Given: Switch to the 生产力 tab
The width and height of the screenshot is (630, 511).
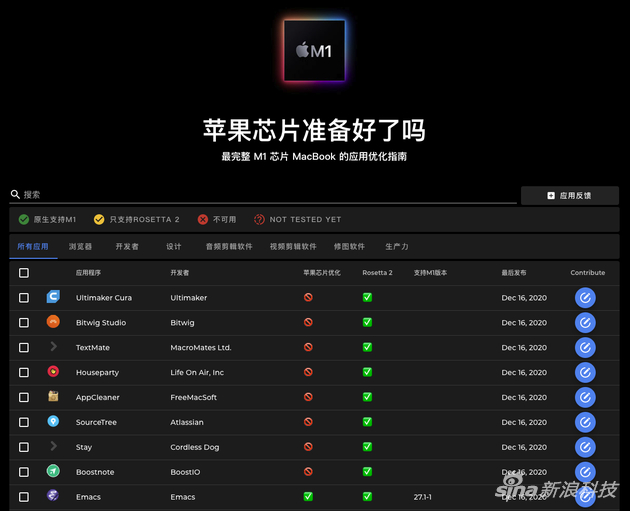Looking at the screenshot, I should (x=397, y=246).
